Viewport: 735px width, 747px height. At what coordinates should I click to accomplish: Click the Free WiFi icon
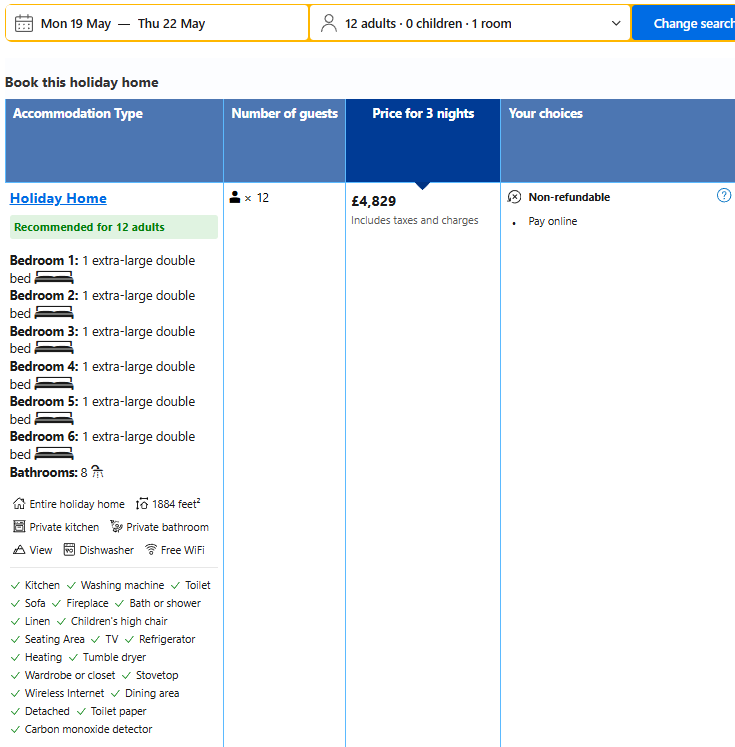coord(151,550)
